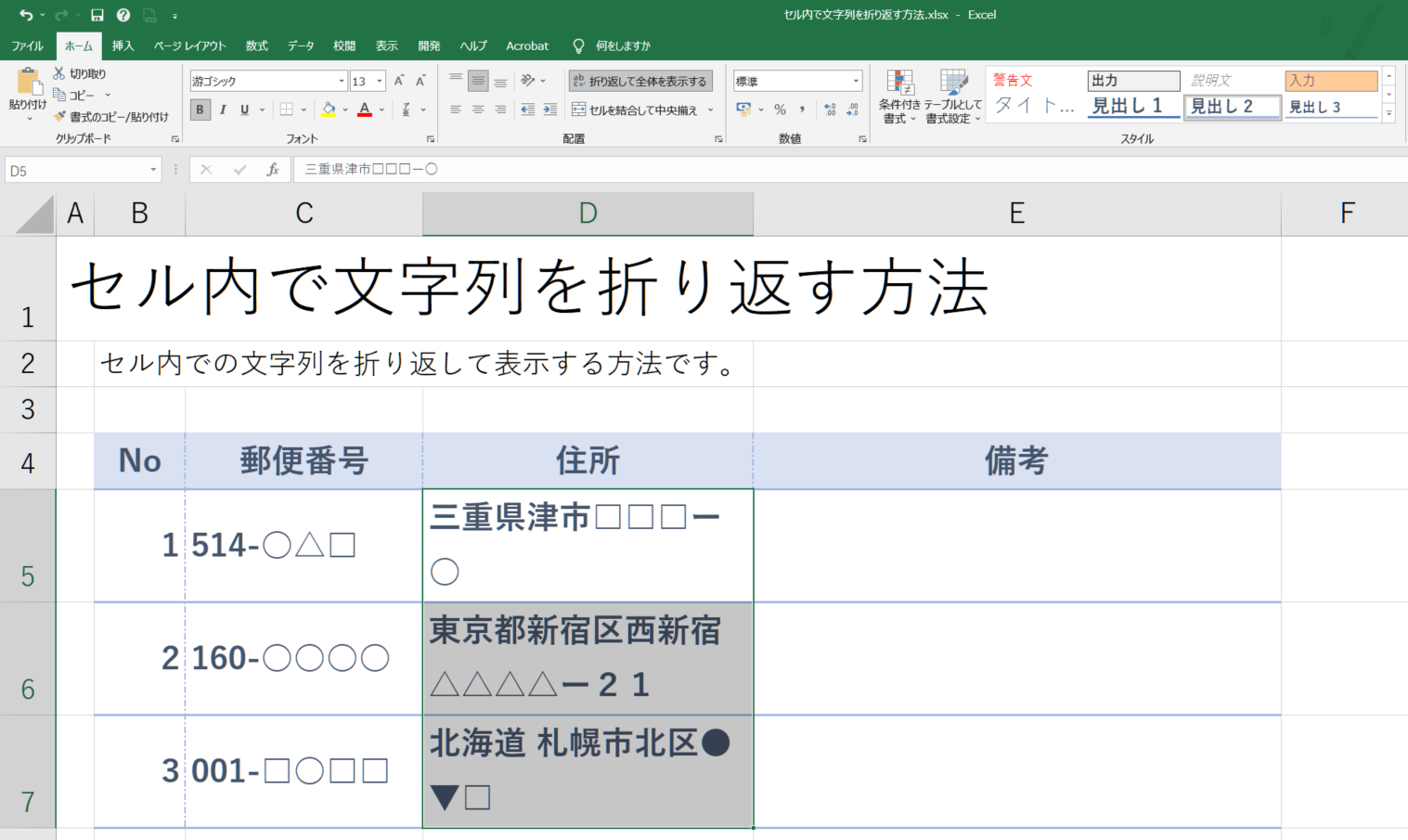Open the conditional formatting (条件付き書式) icon

pos(899,97)
